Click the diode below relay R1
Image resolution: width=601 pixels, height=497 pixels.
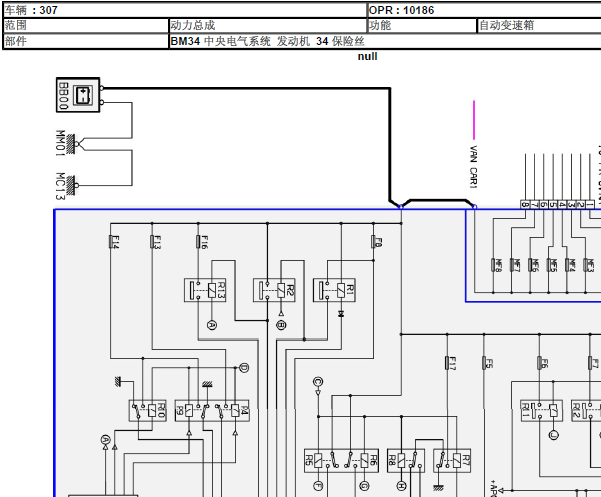coord(341,314)
